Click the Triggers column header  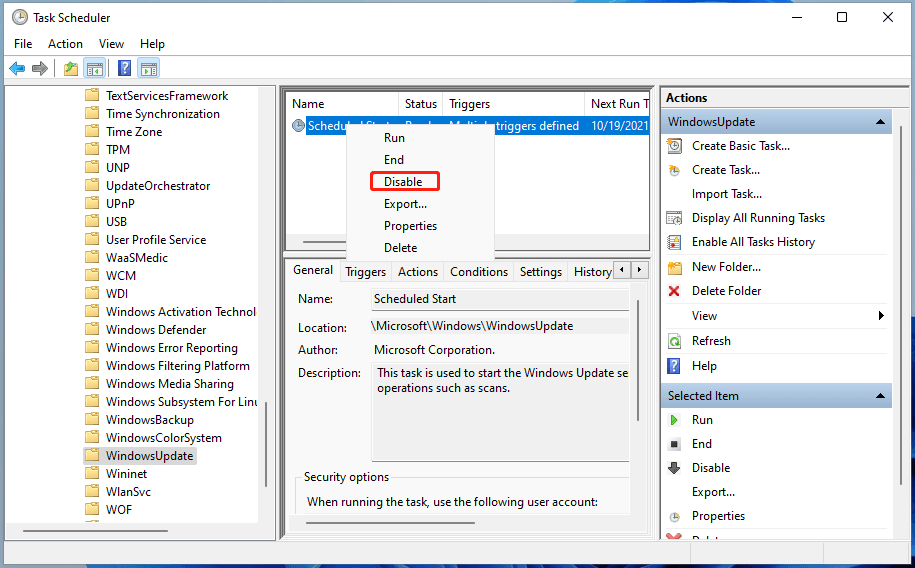tap(514, 104)
